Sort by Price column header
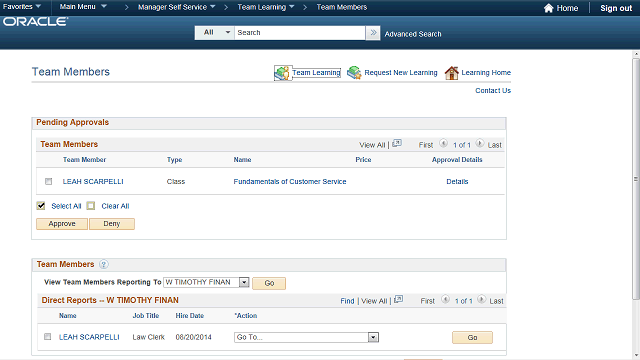 click(x=363, y=160)
